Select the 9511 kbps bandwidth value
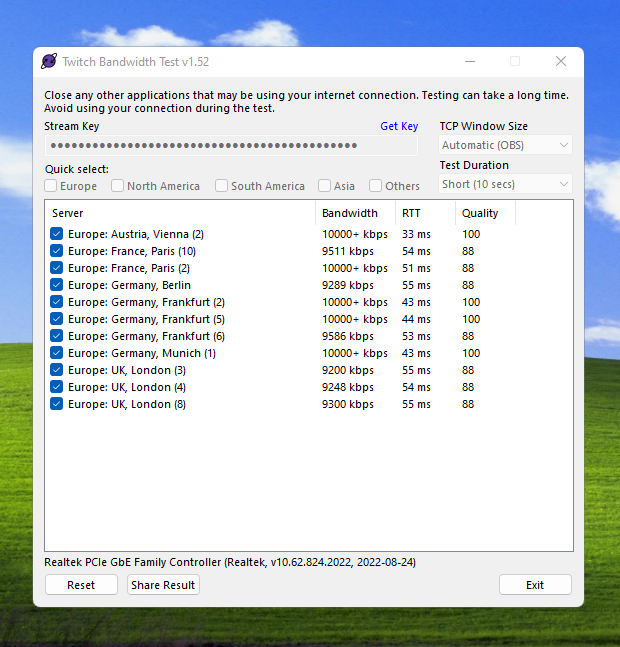 tap(348, 251)
